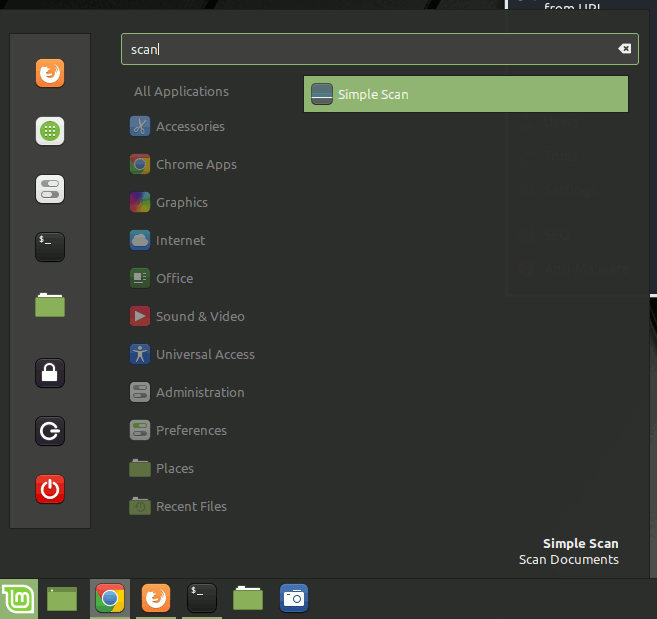
Task: Clear the search field with backspace icon
Action: coord(624,49)
